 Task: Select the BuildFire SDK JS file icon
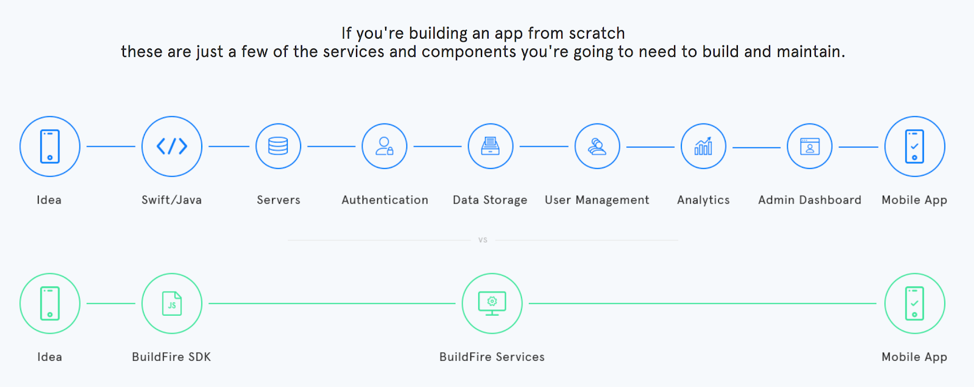[172, 303]
